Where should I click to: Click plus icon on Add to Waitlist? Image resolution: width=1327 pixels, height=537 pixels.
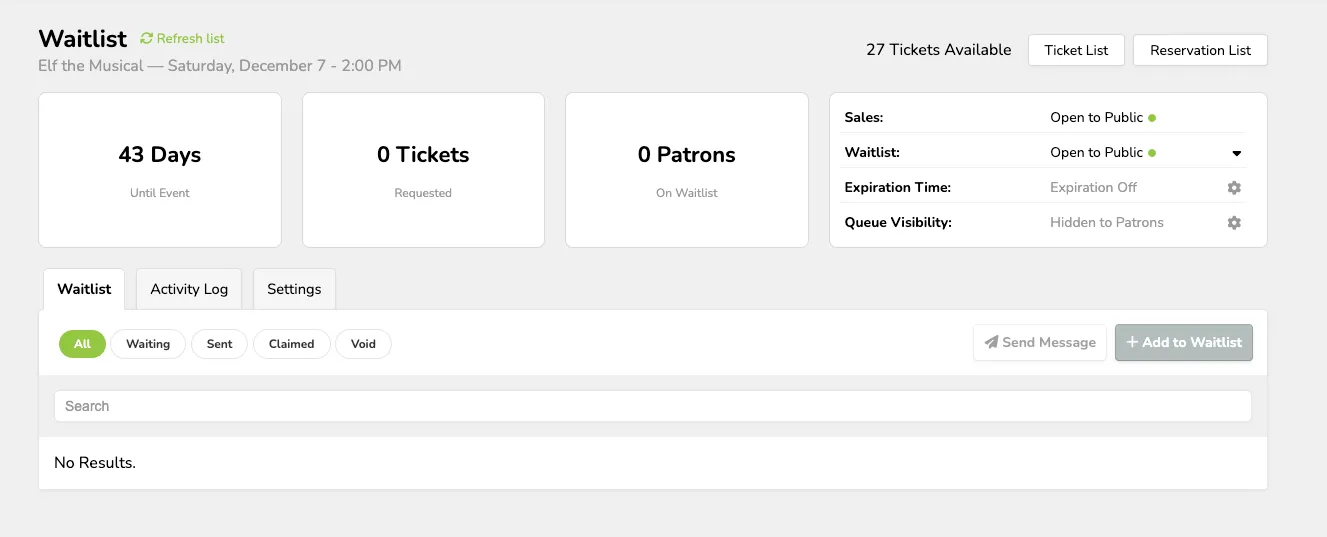1132,342
